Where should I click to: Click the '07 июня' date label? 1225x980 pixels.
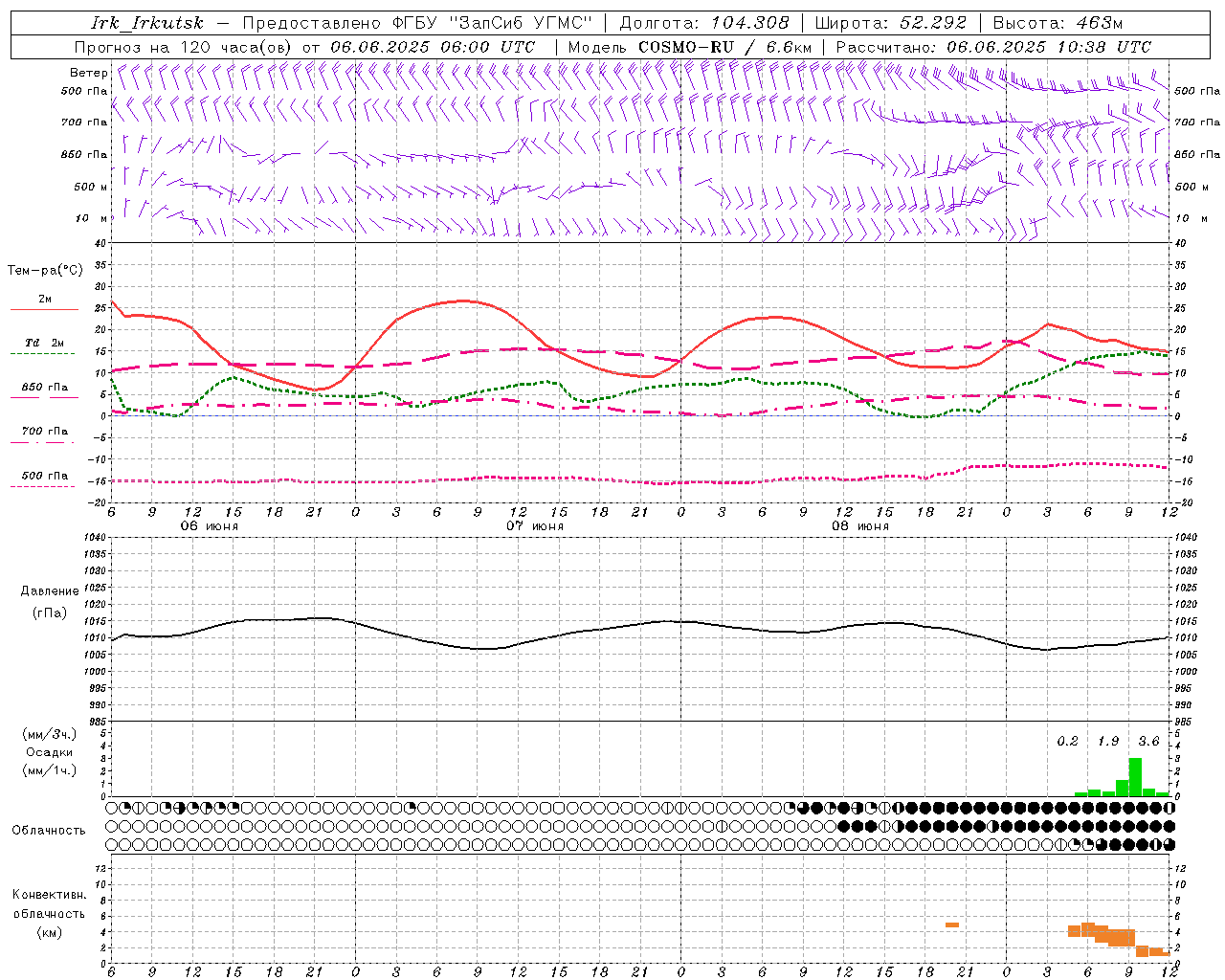click(535, 526)
